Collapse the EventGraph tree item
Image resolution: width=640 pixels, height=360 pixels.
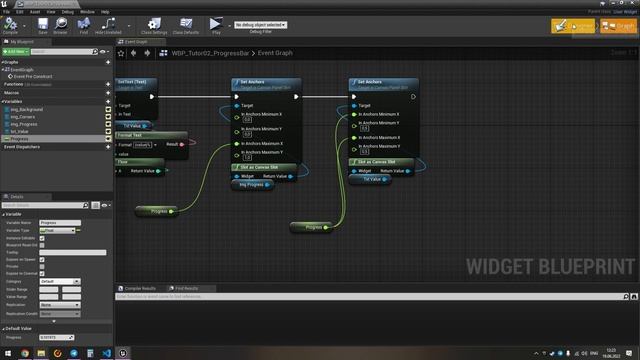(x=2, y=70)
